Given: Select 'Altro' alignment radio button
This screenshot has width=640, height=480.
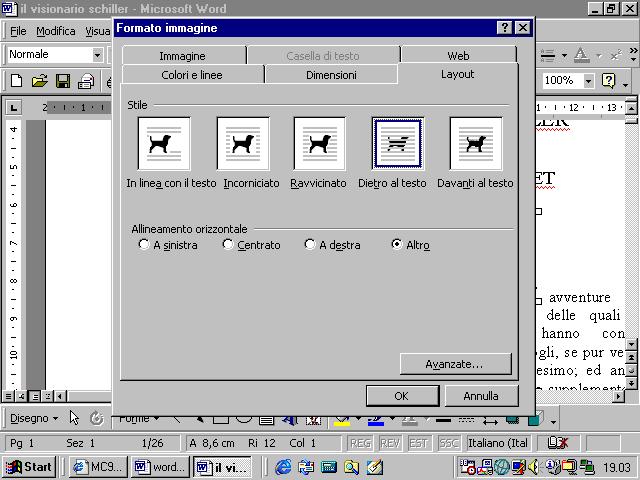Looking at the screenshot, I should pyautogui.click(x=397, y=244).
